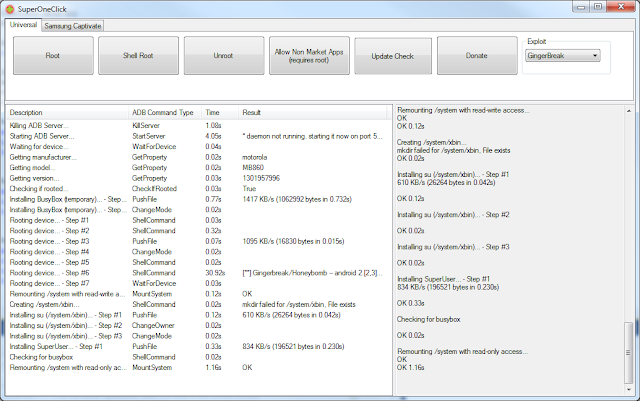Click the 'KillServer' command cell

point(146,125)
